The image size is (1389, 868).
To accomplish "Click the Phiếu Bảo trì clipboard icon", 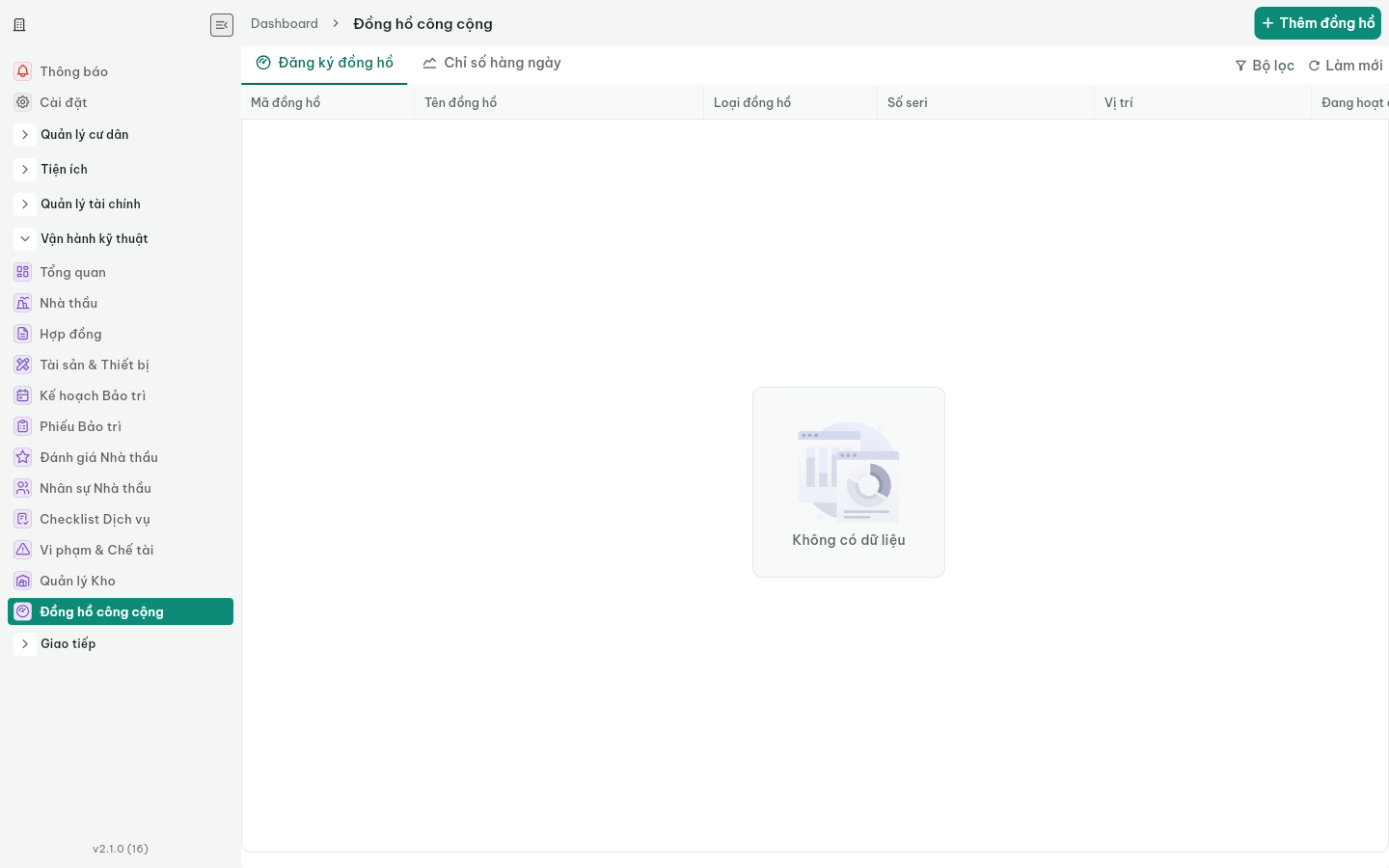I will (x=23, y=426).
